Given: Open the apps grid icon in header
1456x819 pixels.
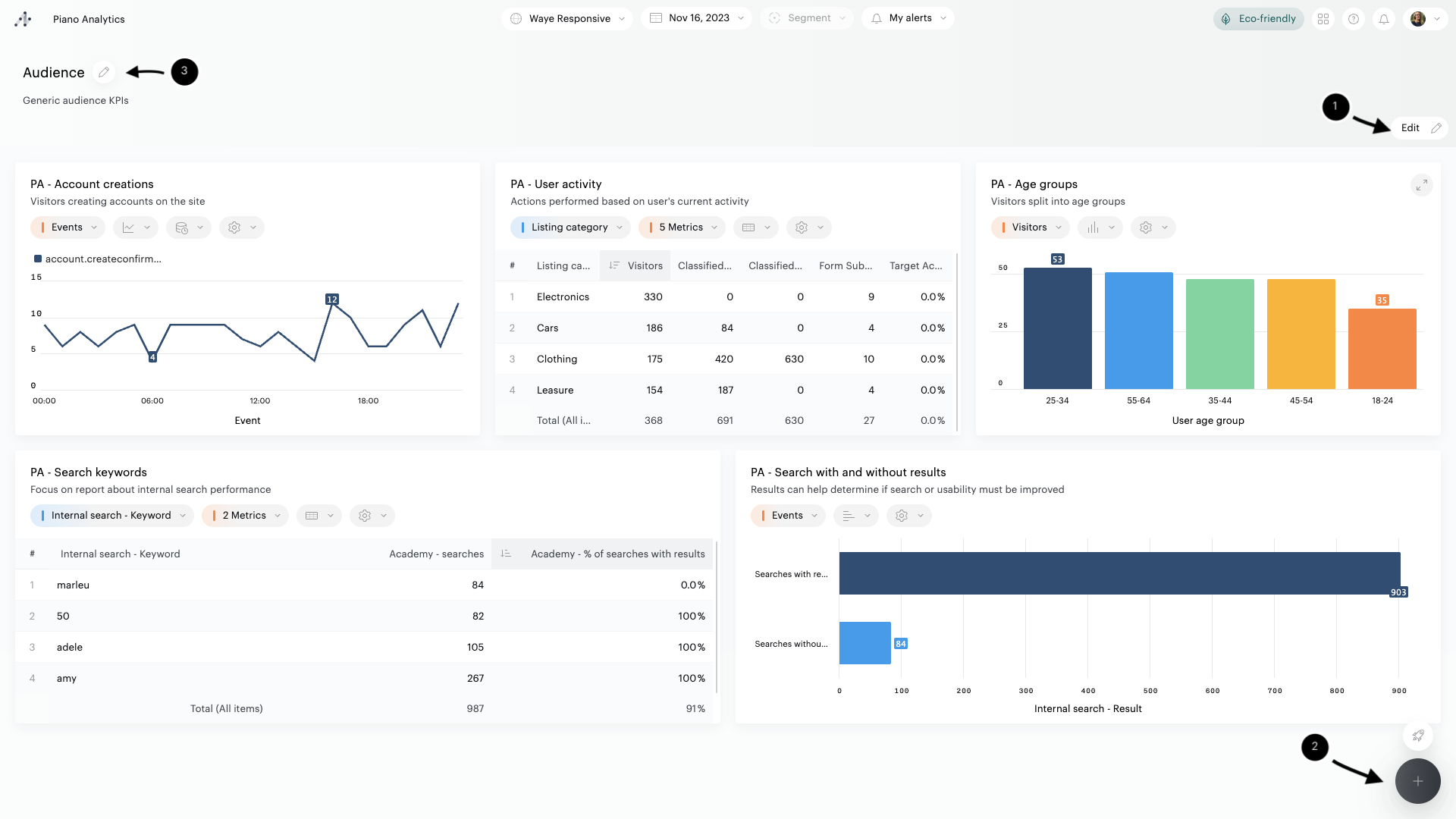Looking at the screenshot, I should (1323, 19).
